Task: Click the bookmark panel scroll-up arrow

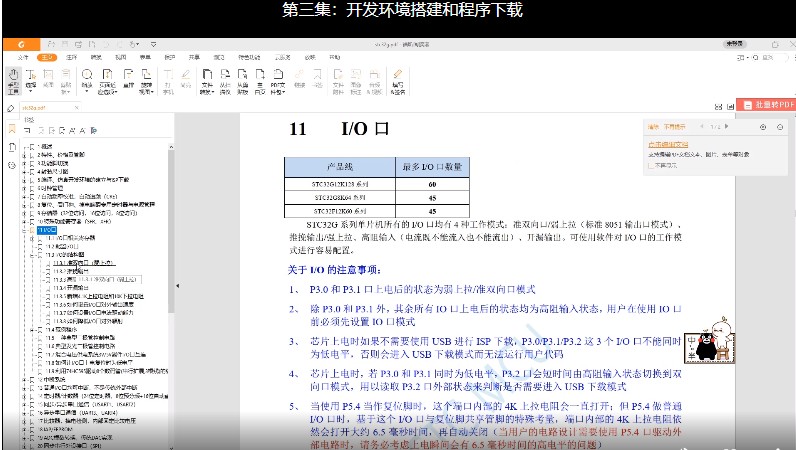Action: [x=171, y=147]
